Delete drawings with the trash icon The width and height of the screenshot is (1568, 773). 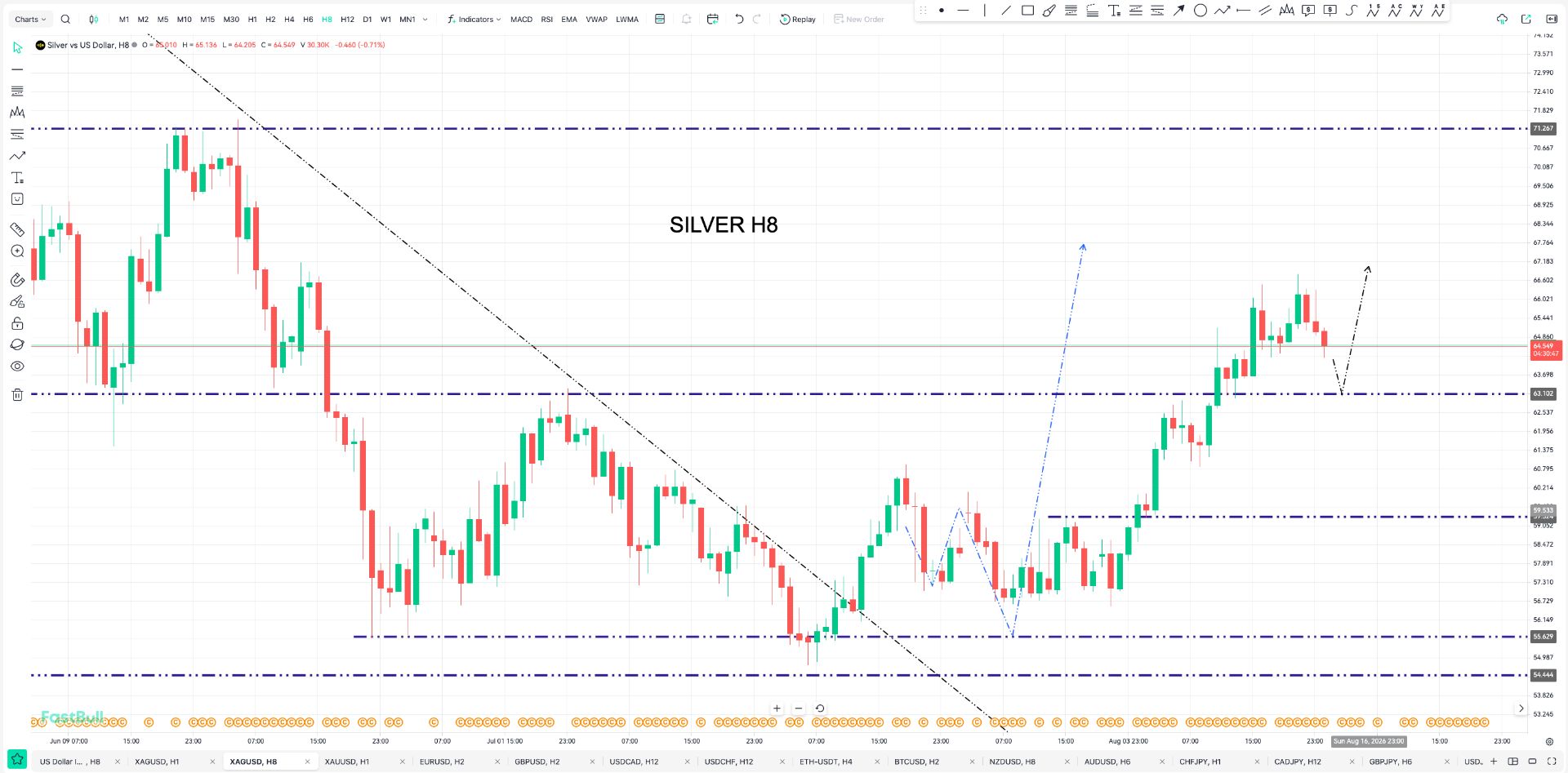point(17,395)
